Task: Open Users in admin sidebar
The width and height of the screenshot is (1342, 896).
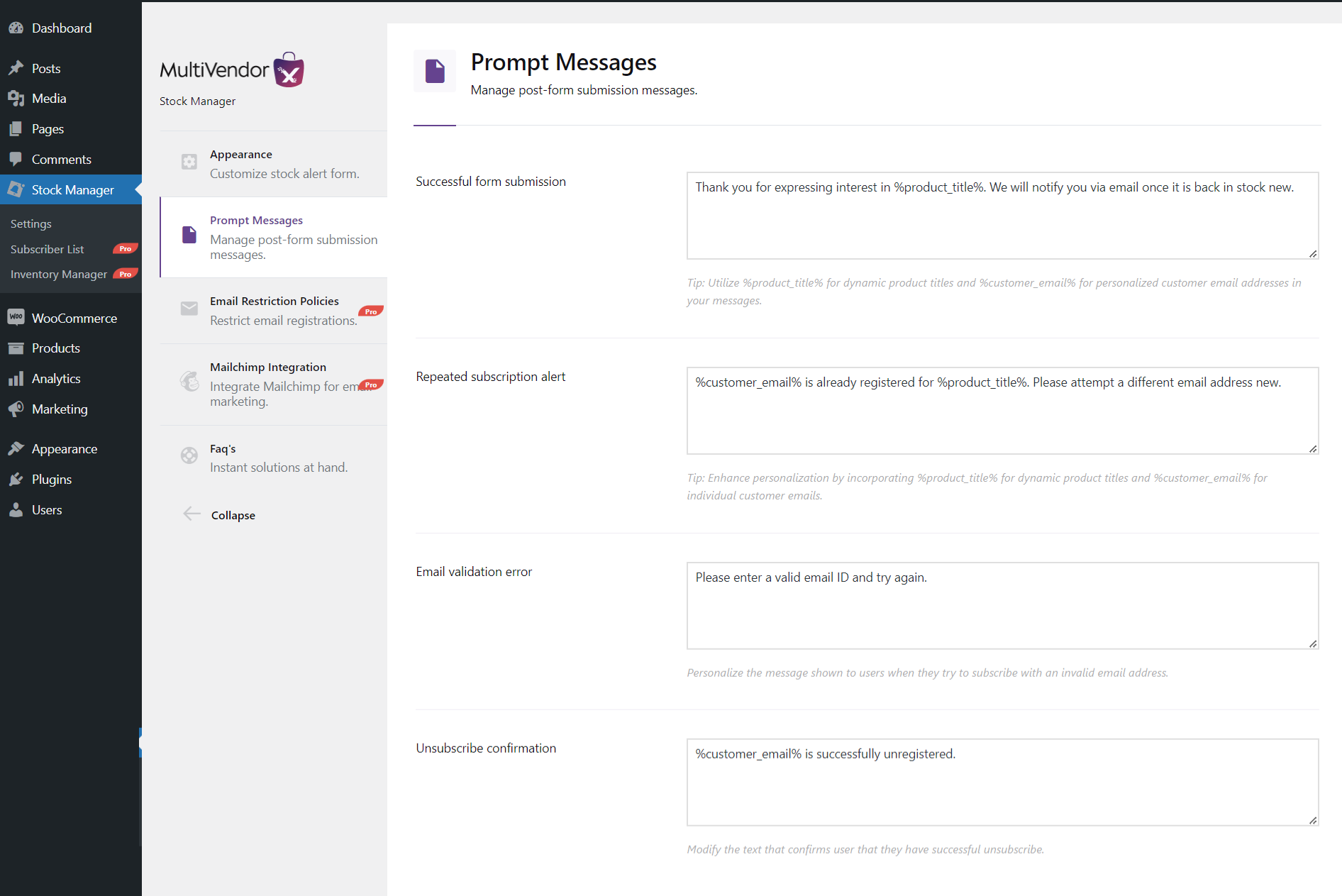Action: tap(71, 510)
